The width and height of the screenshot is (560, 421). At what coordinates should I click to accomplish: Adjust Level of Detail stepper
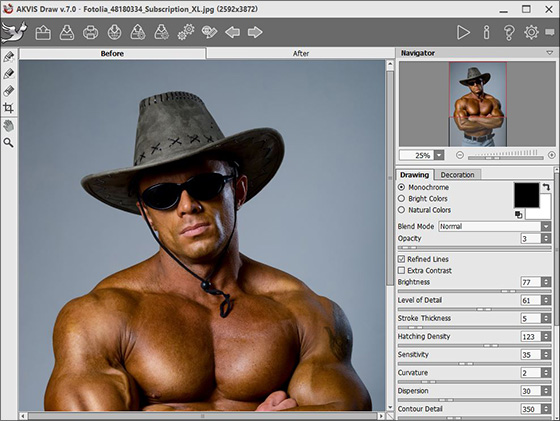pos(546,300)
